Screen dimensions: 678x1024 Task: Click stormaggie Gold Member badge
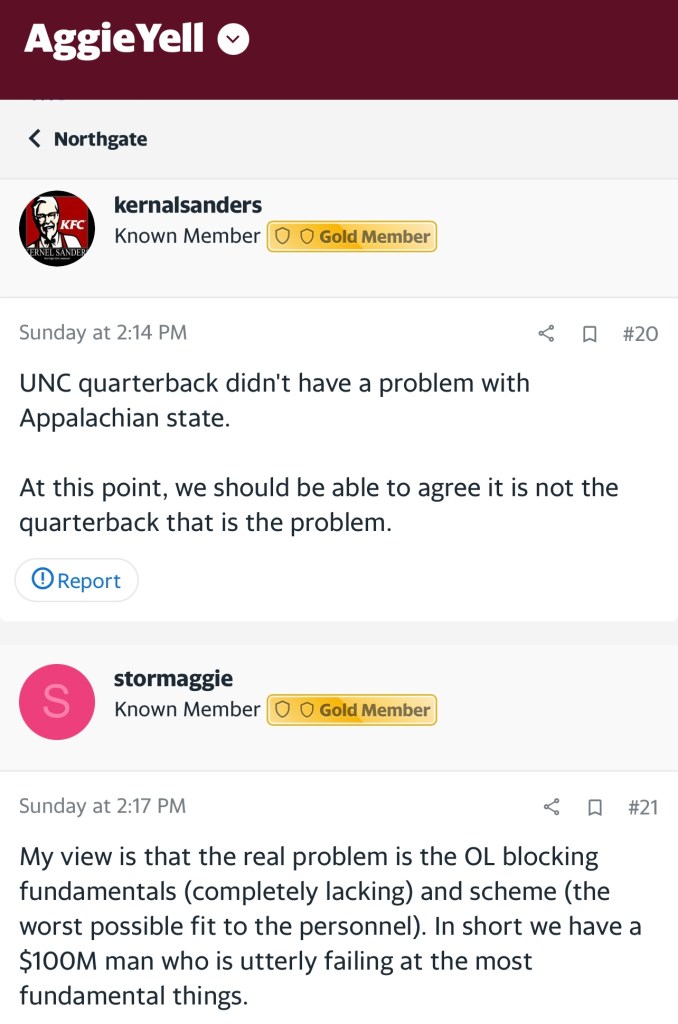coord(351,710)
